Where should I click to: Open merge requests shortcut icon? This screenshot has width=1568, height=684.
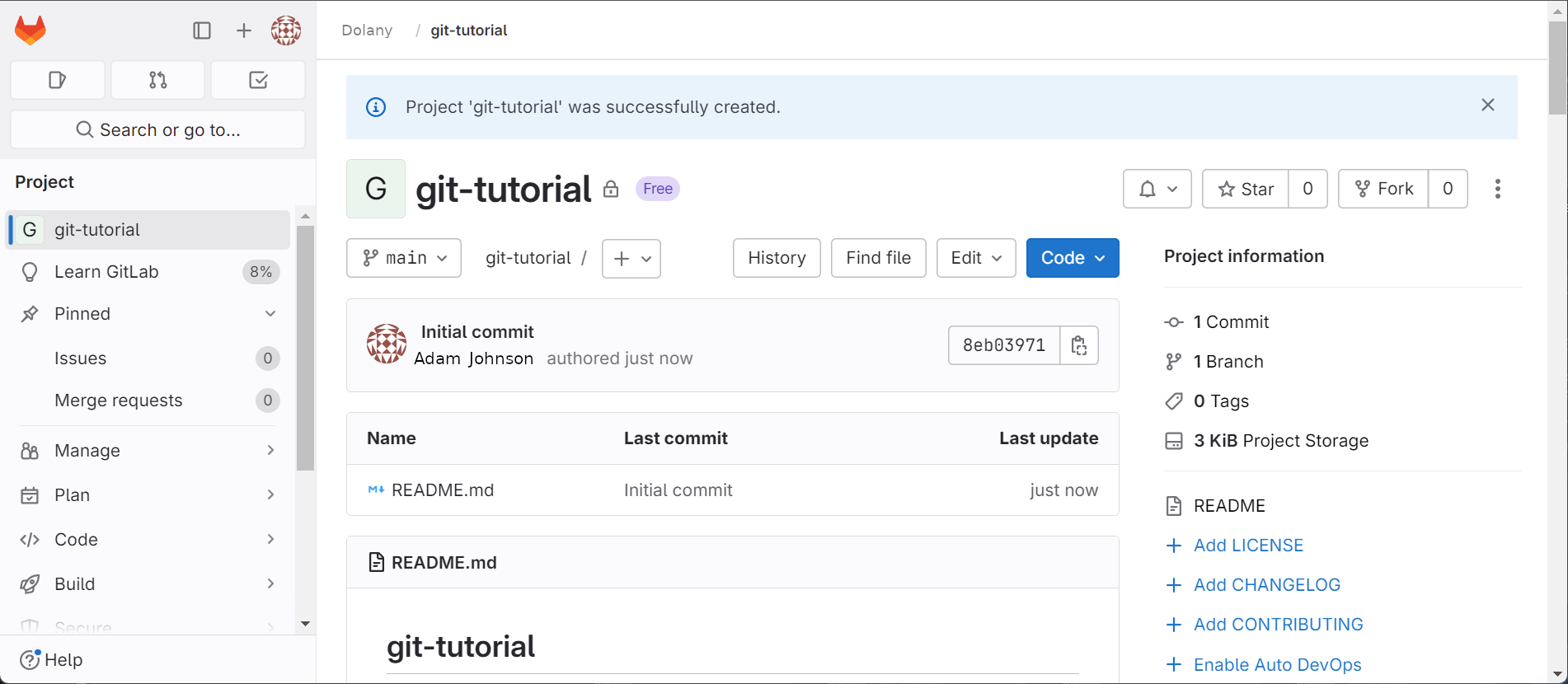point(158,80)
